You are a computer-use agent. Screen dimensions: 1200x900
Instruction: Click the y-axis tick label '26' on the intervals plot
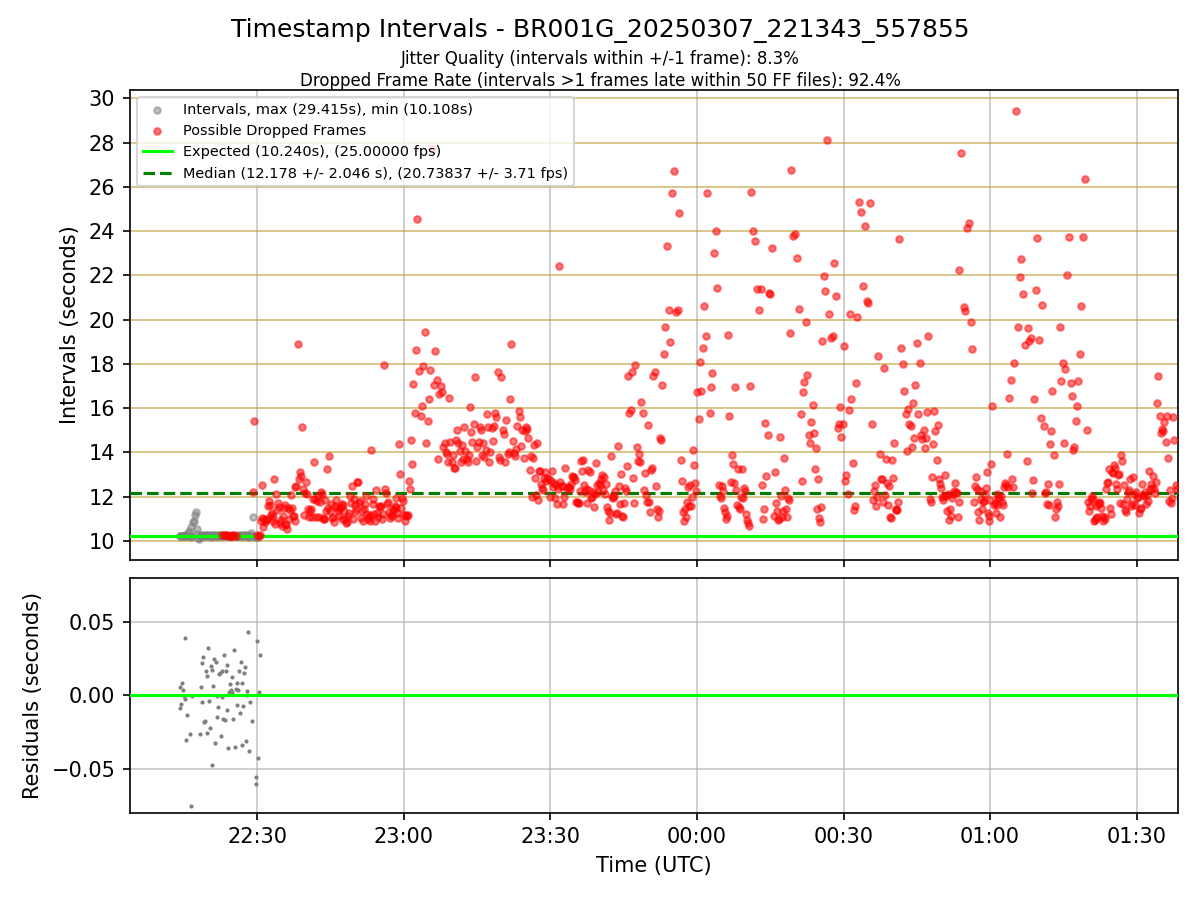101,187
